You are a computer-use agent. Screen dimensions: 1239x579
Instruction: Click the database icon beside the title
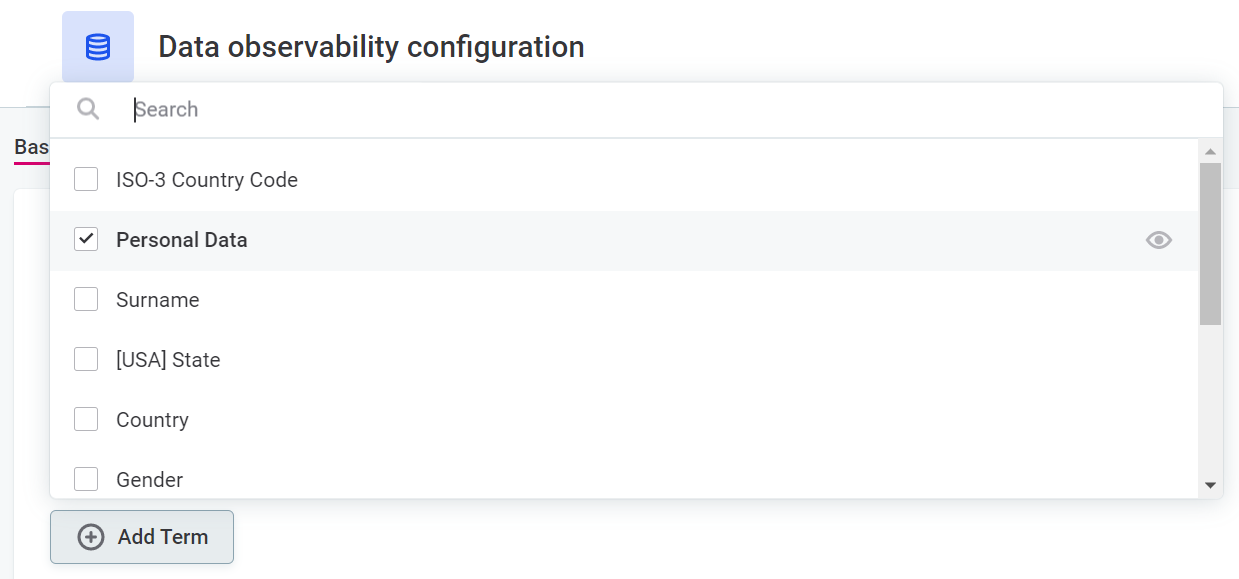(x=98, y=47)
